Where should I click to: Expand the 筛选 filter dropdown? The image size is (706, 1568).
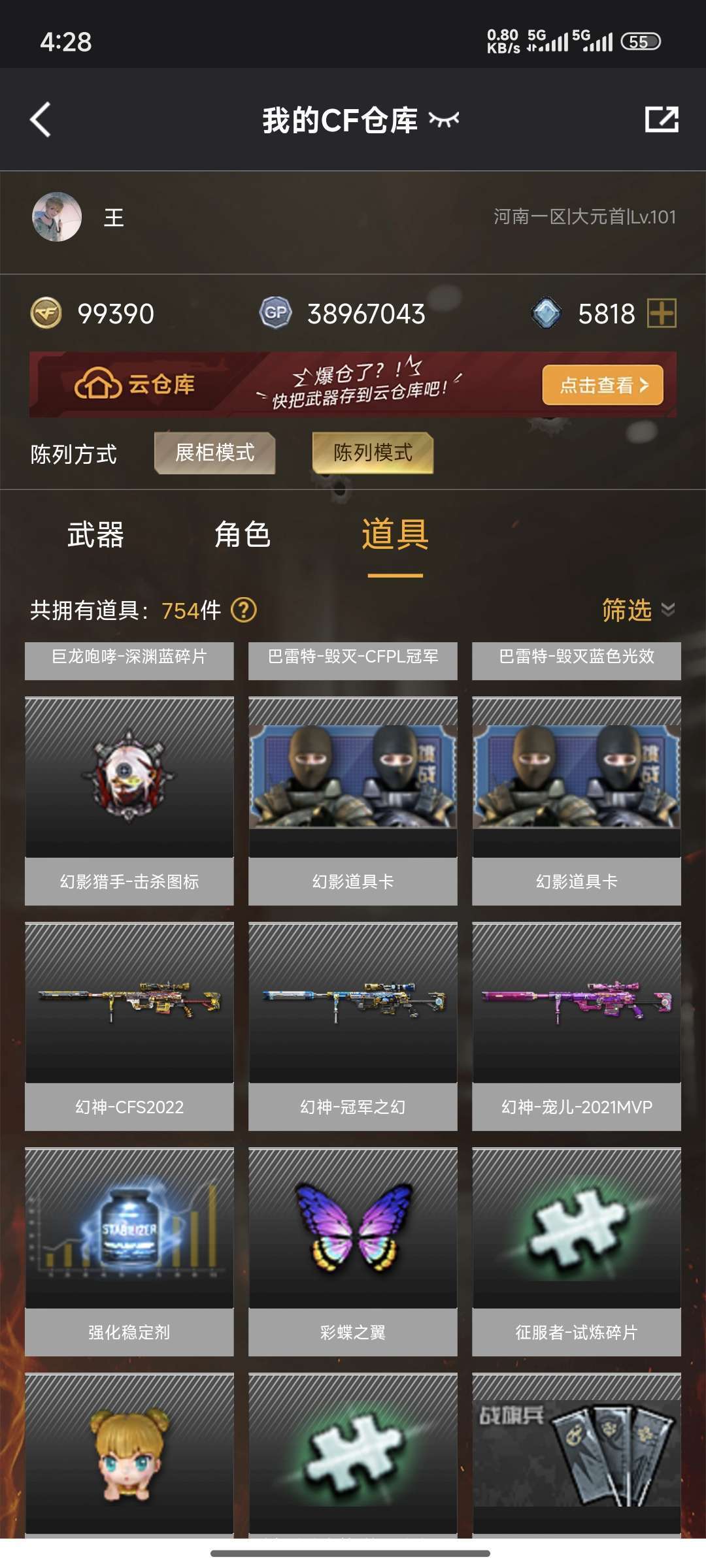click(x=639, y=610)
